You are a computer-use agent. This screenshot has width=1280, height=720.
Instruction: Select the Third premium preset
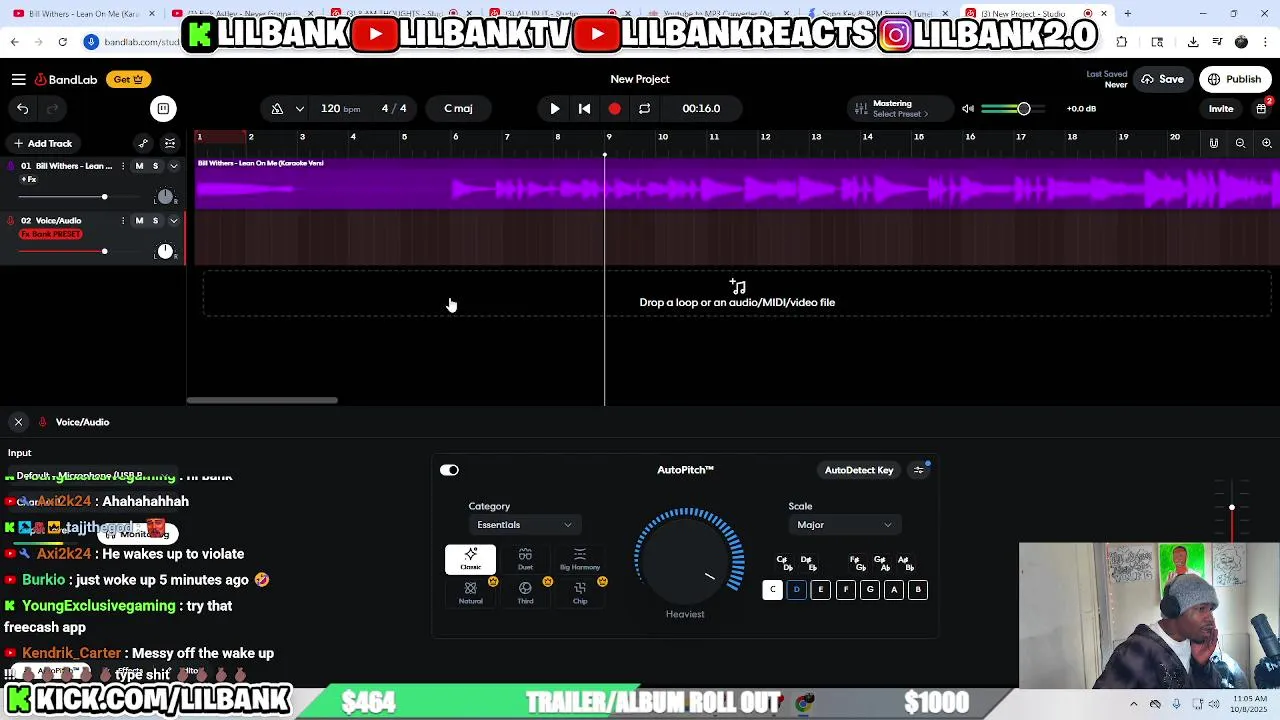point(525,593)
